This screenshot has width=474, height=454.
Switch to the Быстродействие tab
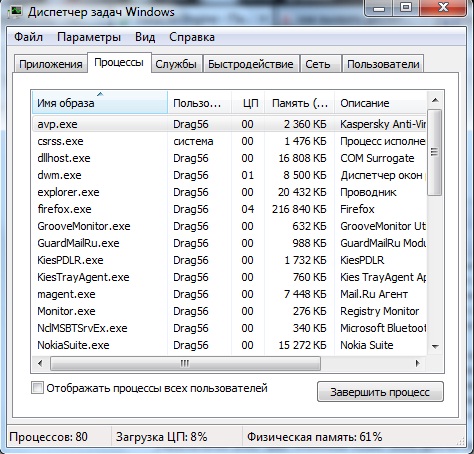251,64
